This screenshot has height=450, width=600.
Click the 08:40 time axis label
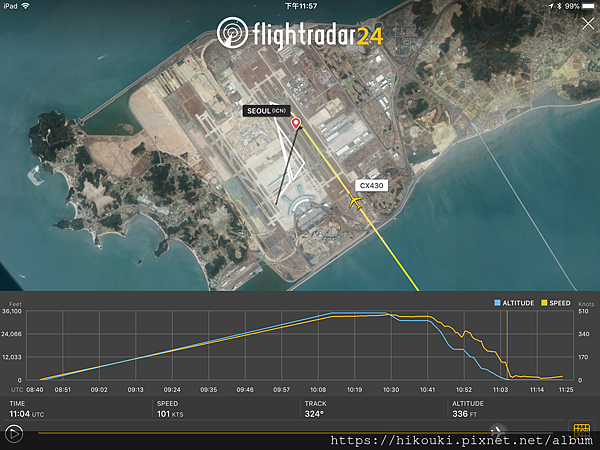point(35,390)
